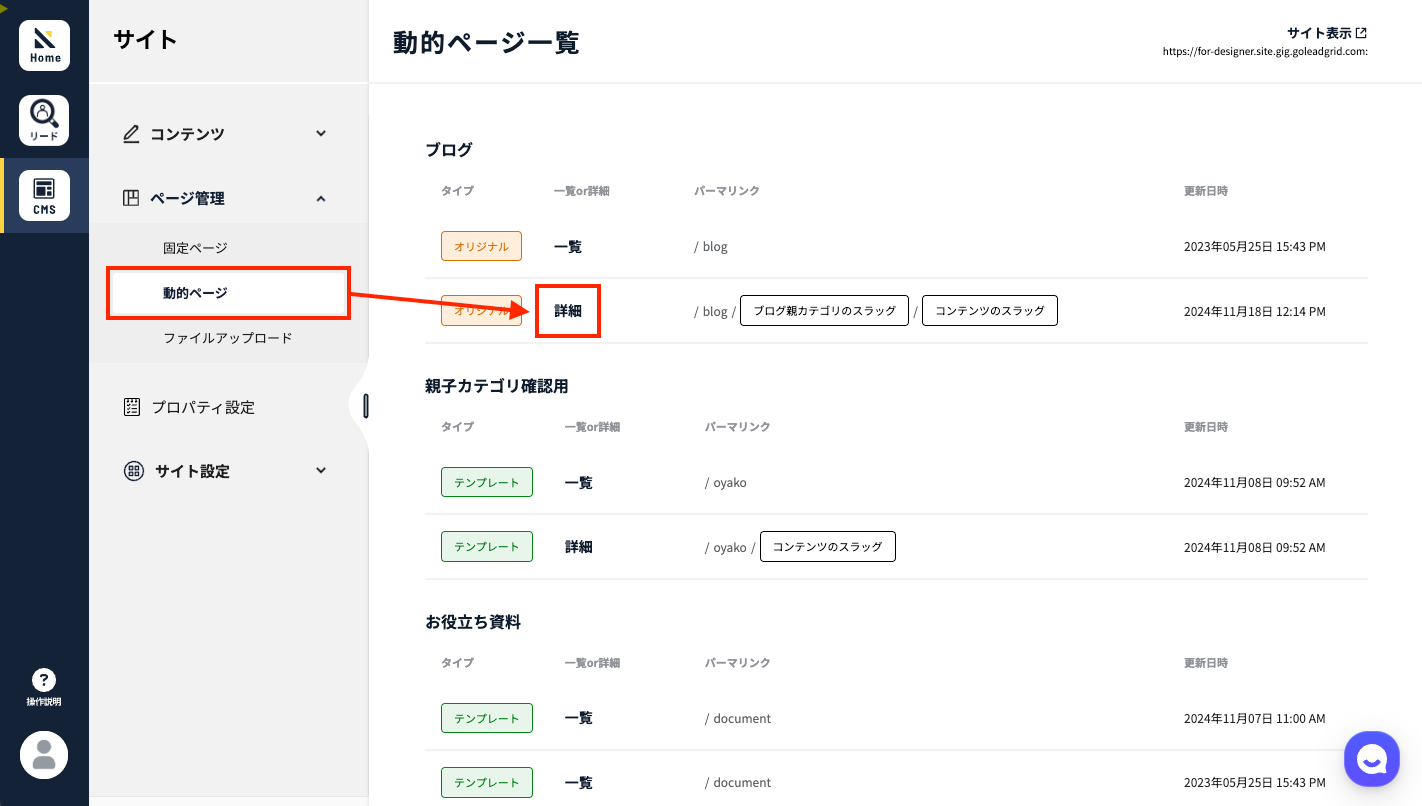Open プロパティ設定 menu label
The width and height of the screenshot is (1422, 806).
point(203,407)
